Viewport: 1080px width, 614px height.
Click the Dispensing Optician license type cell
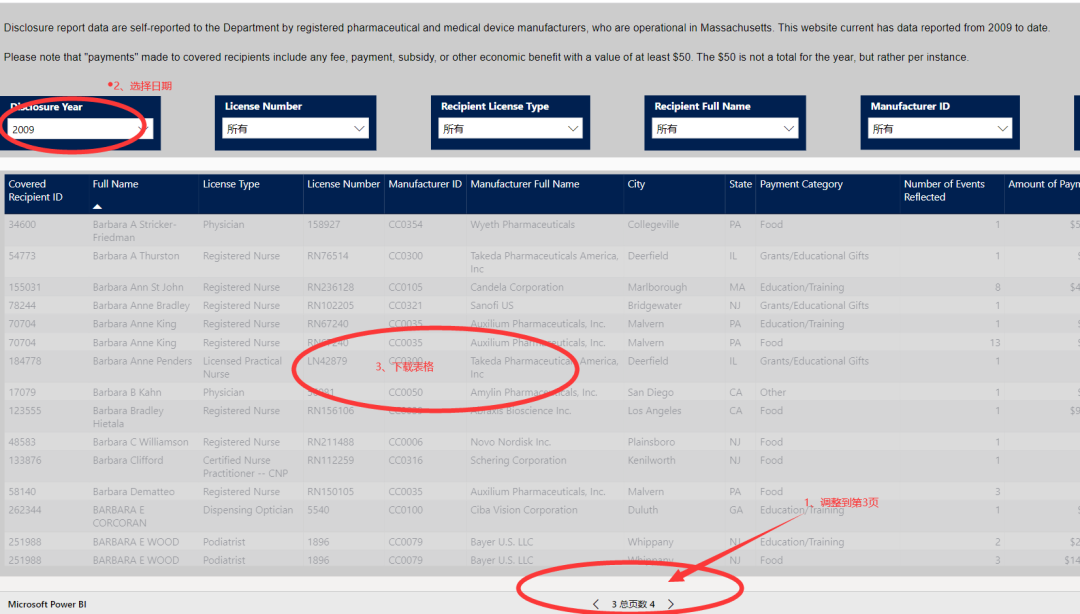pyautogui.click(x=247, y=510)
